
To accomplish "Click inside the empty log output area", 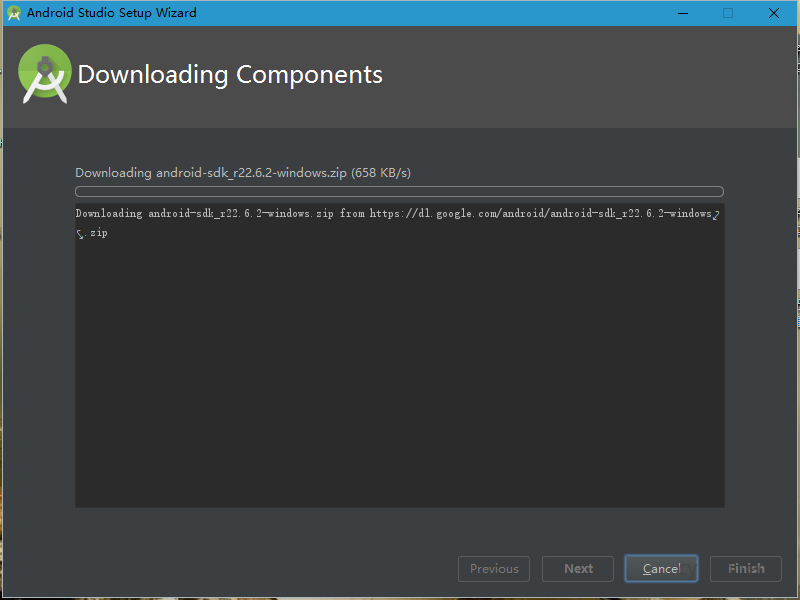I will [399, 380].
